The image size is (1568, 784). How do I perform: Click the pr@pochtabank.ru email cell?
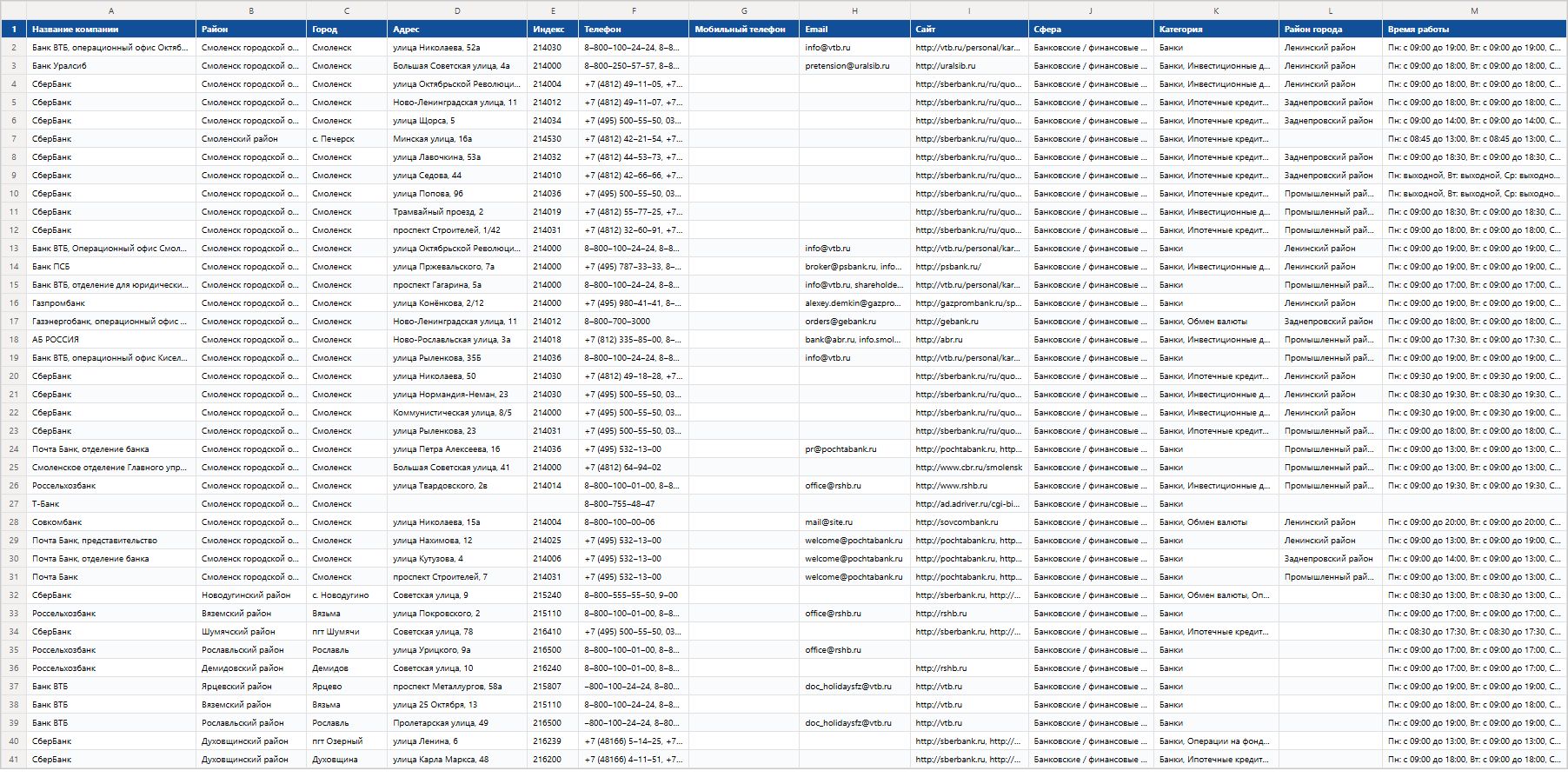[x=854, y=449]
